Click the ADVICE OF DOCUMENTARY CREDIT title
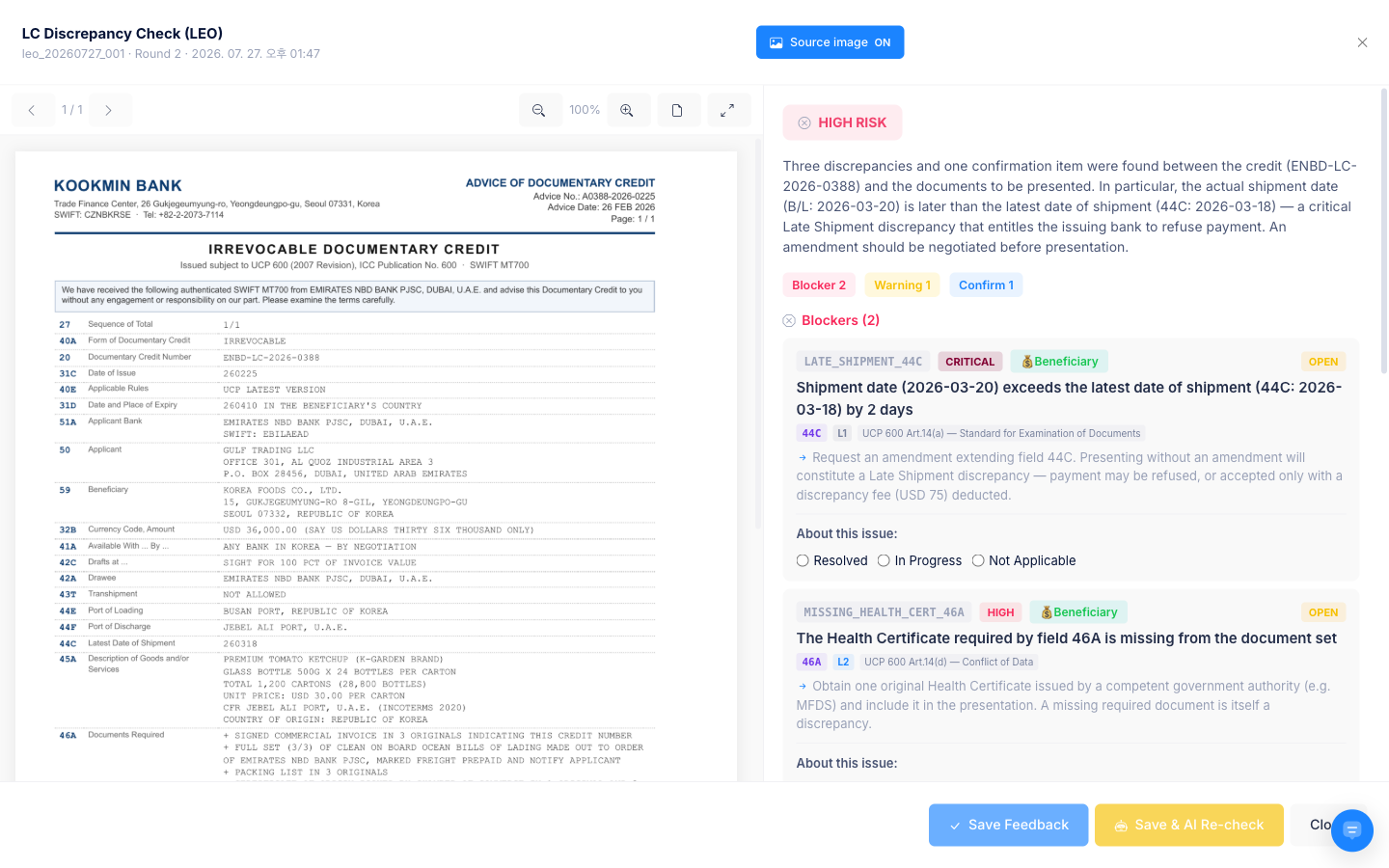This screenshot has height=868, width=1389. pos(560,183)
